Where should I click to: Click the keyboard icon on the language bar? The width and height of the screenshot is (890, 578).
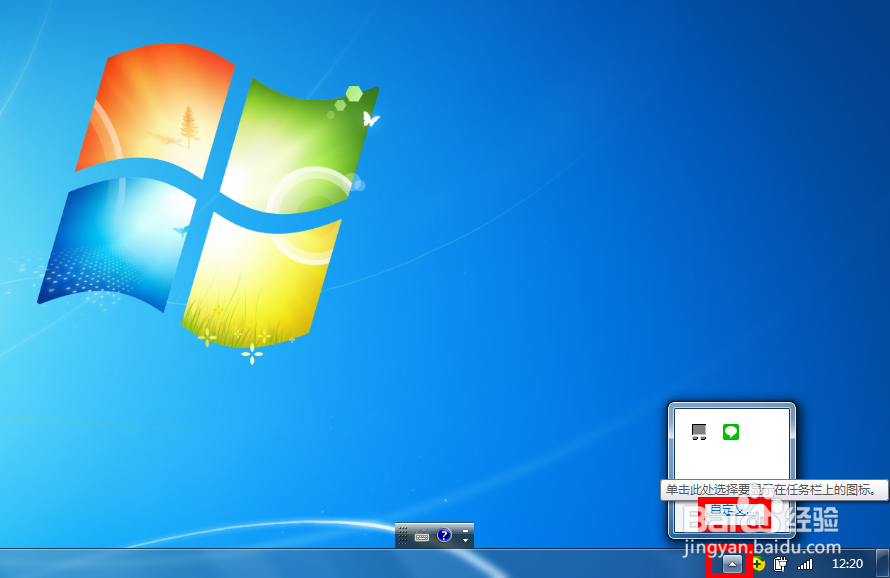coord(422,535)
